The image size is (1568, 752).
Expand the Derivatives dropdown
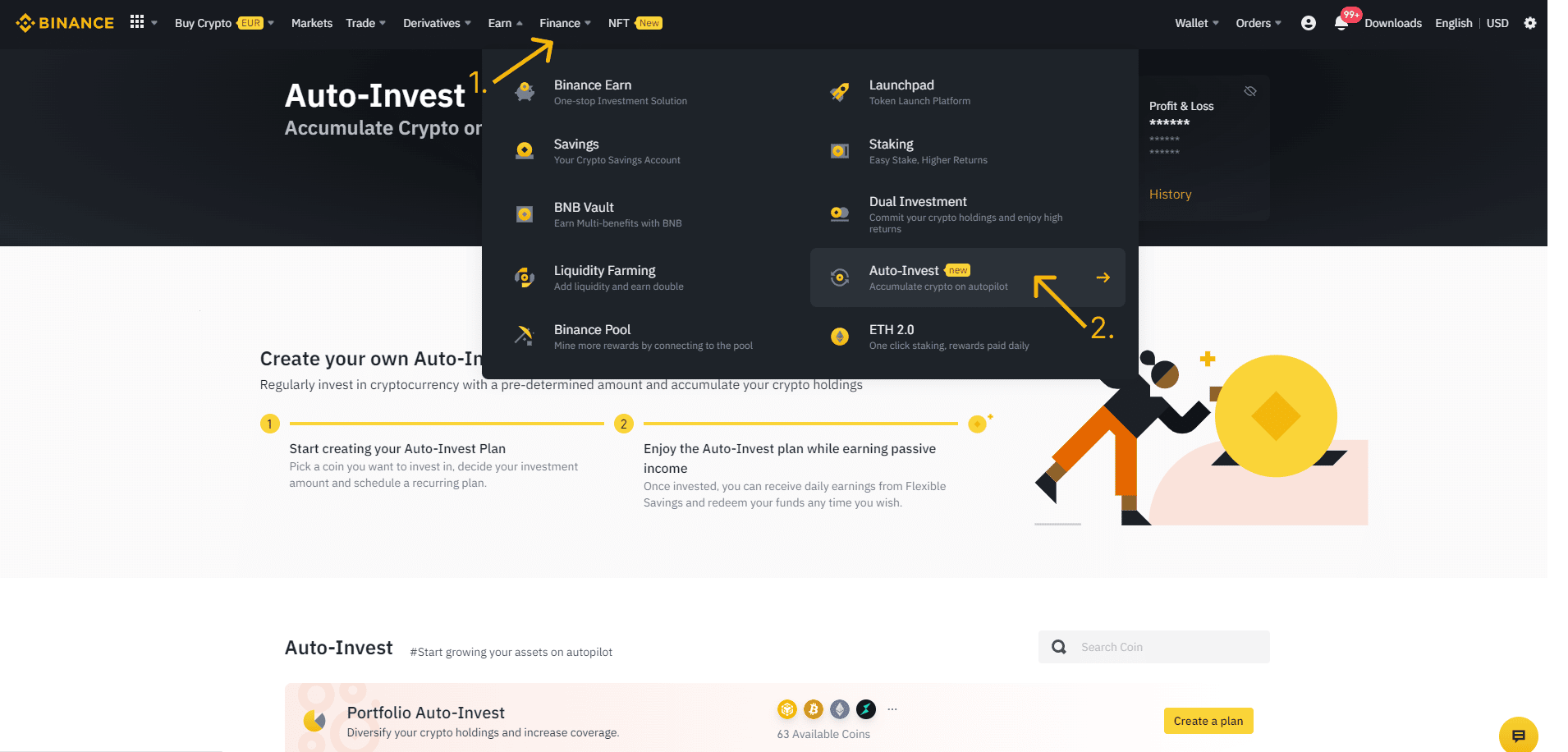point(437,23)
